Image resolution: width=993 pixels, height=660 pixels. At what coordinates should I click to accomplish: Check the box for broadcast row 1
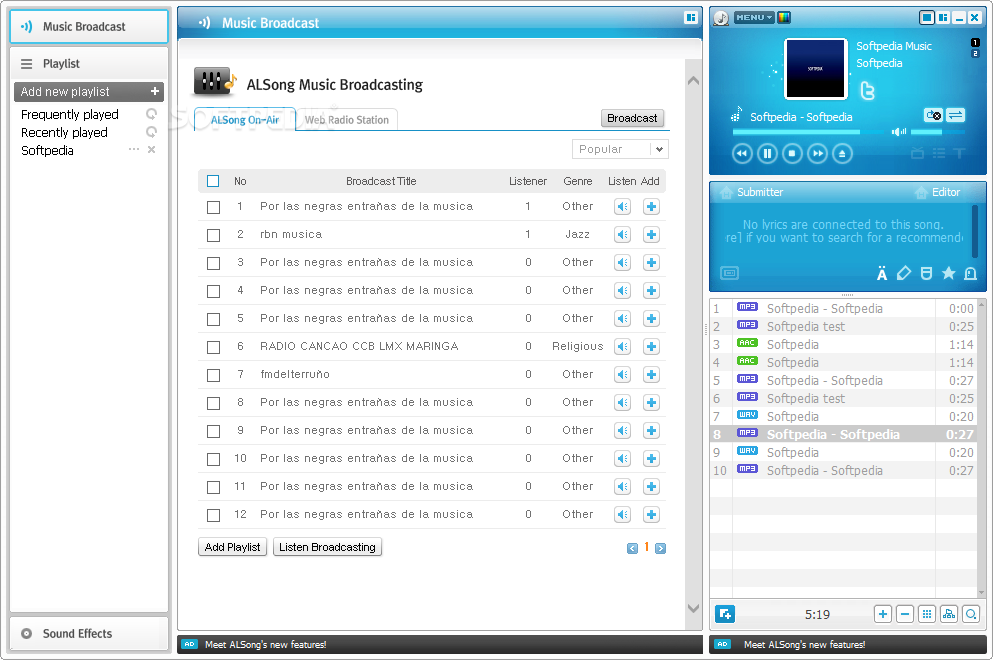click(213, 207)
